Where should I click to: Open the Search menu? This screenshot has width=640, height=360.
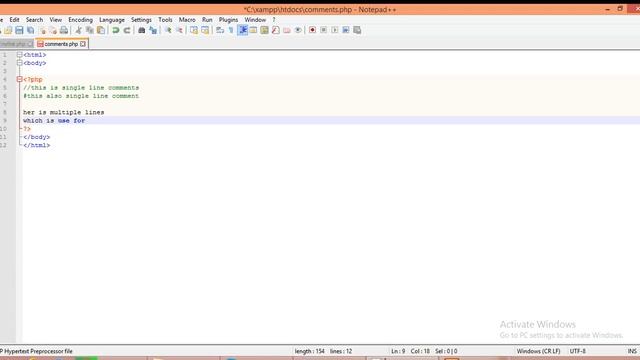(x=34, y=20)
